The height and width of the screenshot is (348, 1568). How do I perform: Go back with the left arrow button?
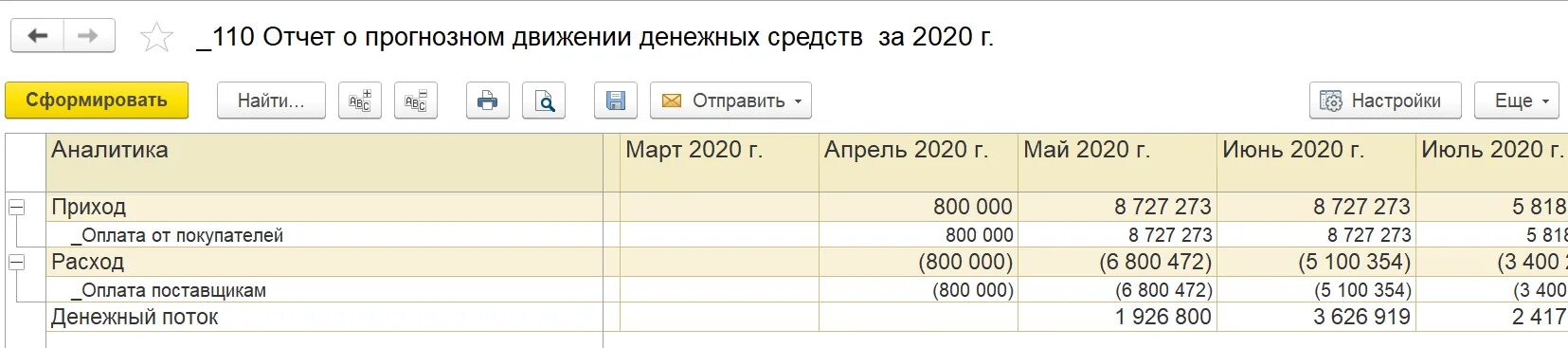tap(38, 36)
